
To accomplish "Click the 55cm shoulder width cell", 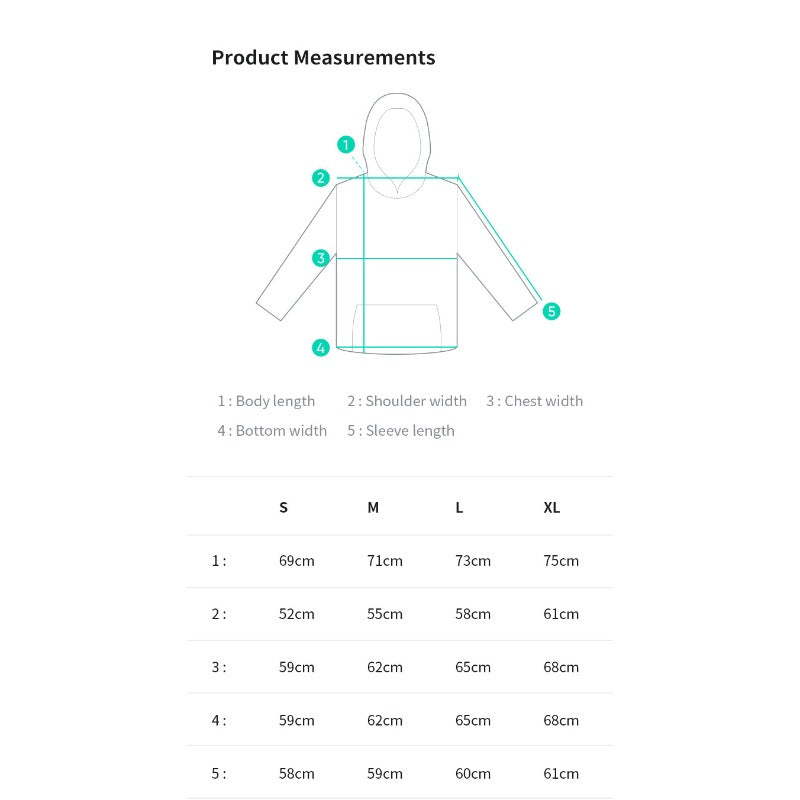I will (385, 614).
